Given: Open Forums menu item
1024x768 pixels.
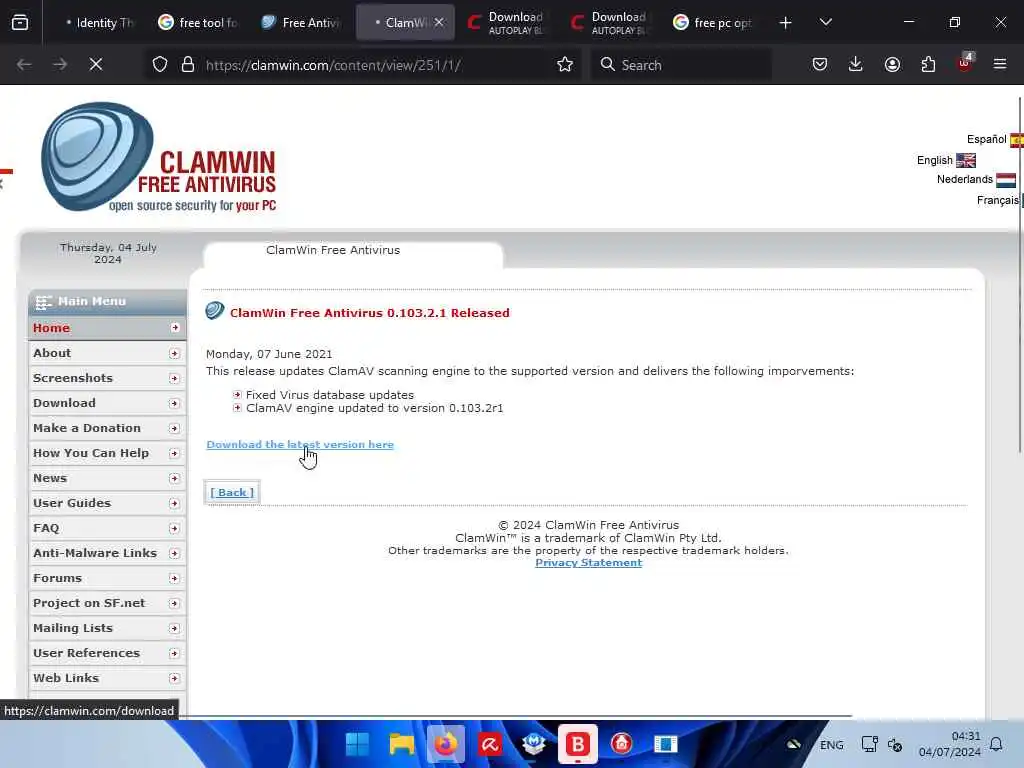Looking at the screenshot, I should [107, 578].
